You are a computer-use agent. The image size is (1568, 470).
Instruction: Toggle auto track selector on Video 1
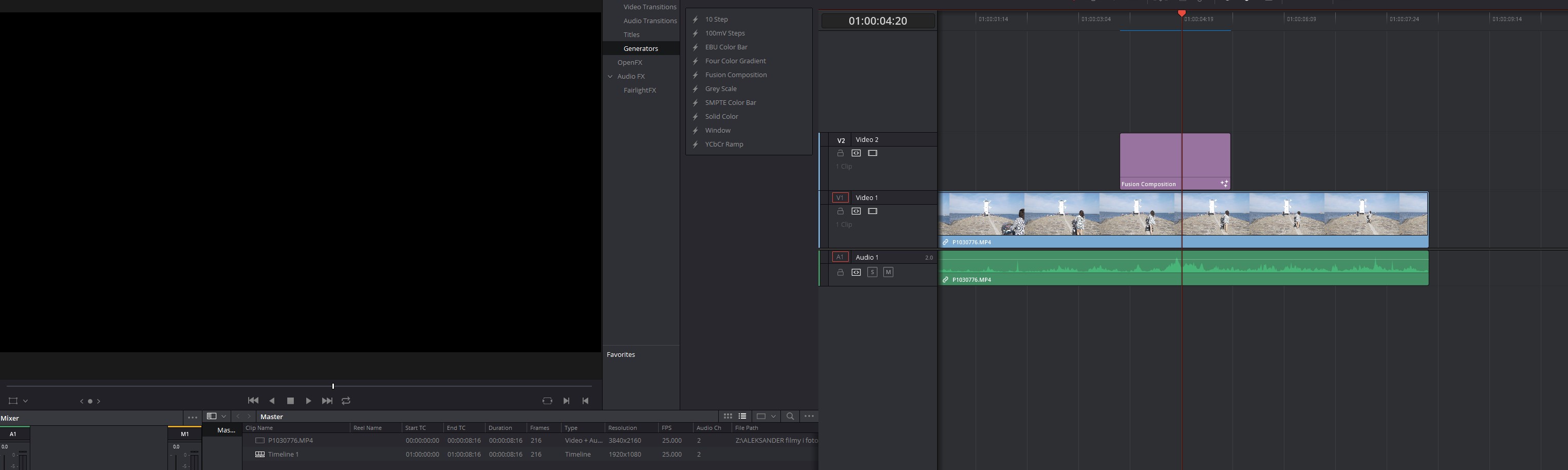point(856,211)
